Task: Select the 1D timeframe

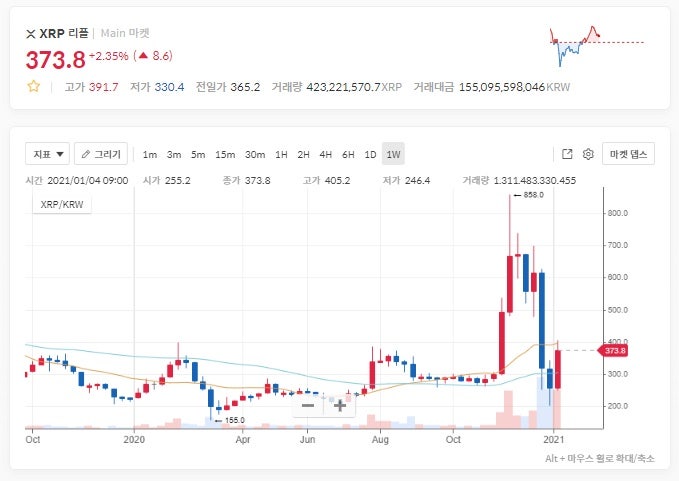Action: tap(370, 155)
